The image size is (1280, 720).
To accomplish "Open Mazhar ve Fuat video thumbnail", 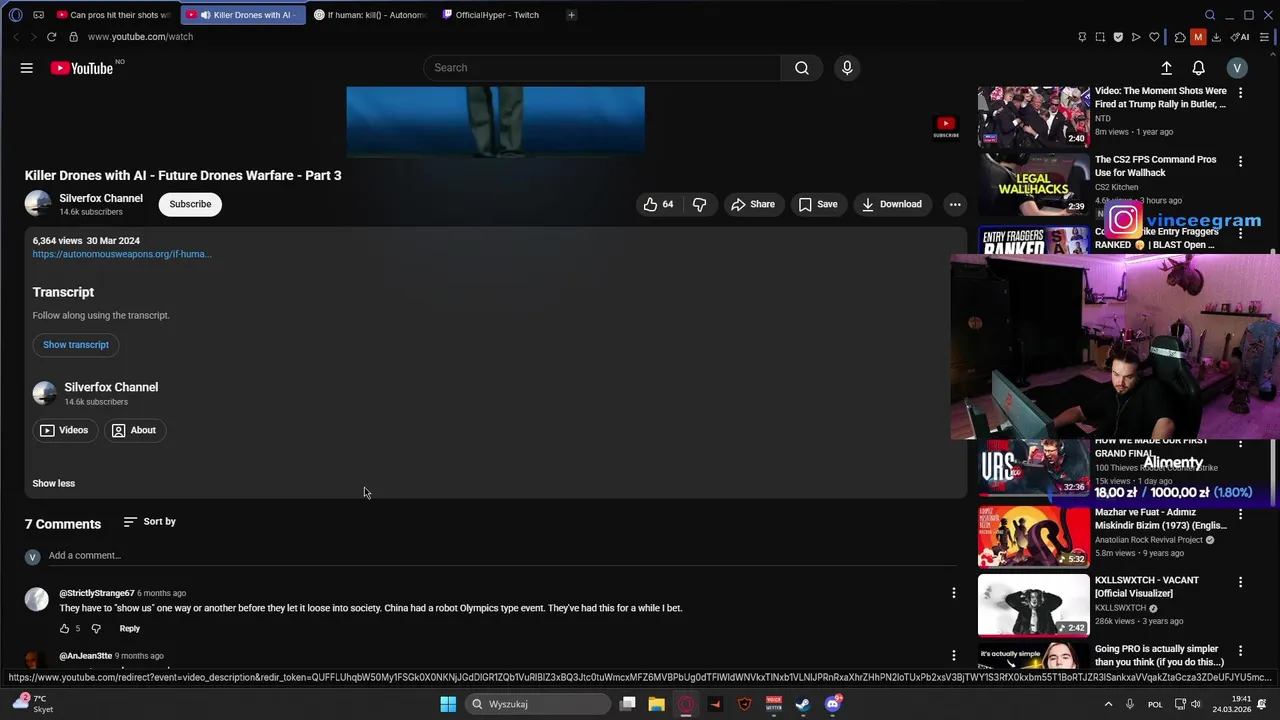I will [x=1034, y=537].
